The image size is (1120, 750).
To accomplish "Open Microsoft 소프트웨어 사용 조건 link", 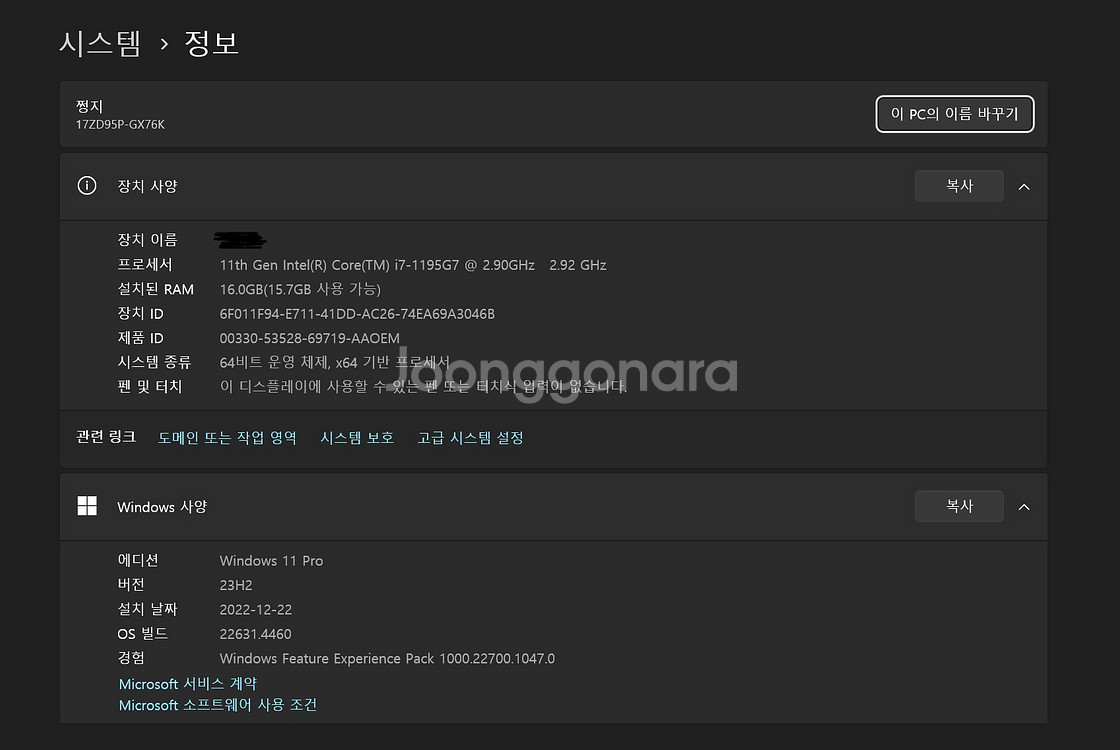I will point(218,705).
